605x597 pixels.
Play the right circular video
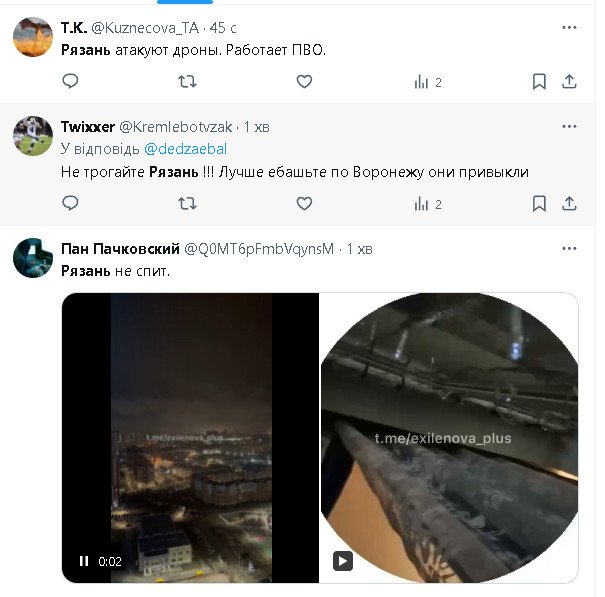(342, 561)
